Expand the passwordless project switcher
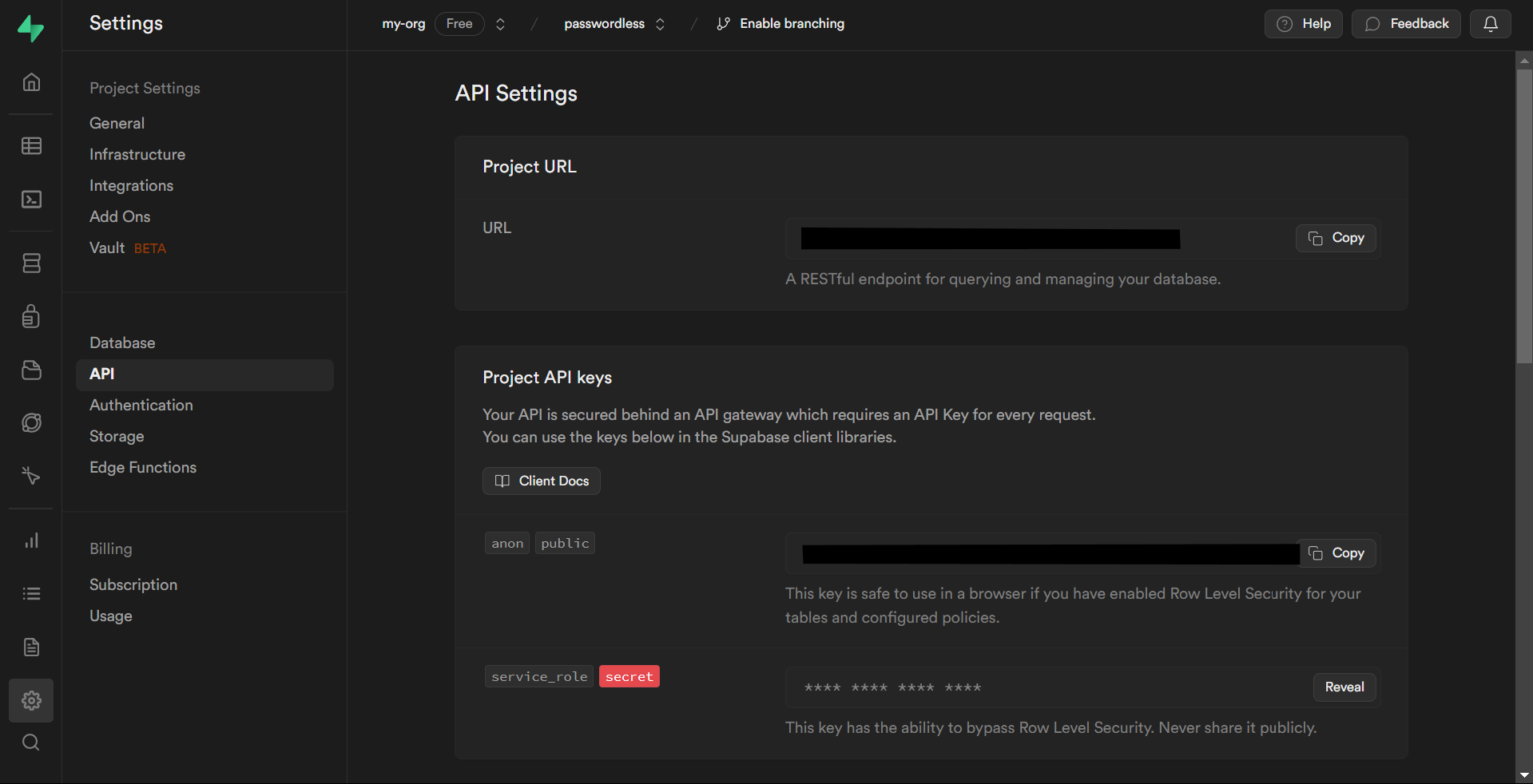Screen dimensions: 1533x784 (660, 24)
